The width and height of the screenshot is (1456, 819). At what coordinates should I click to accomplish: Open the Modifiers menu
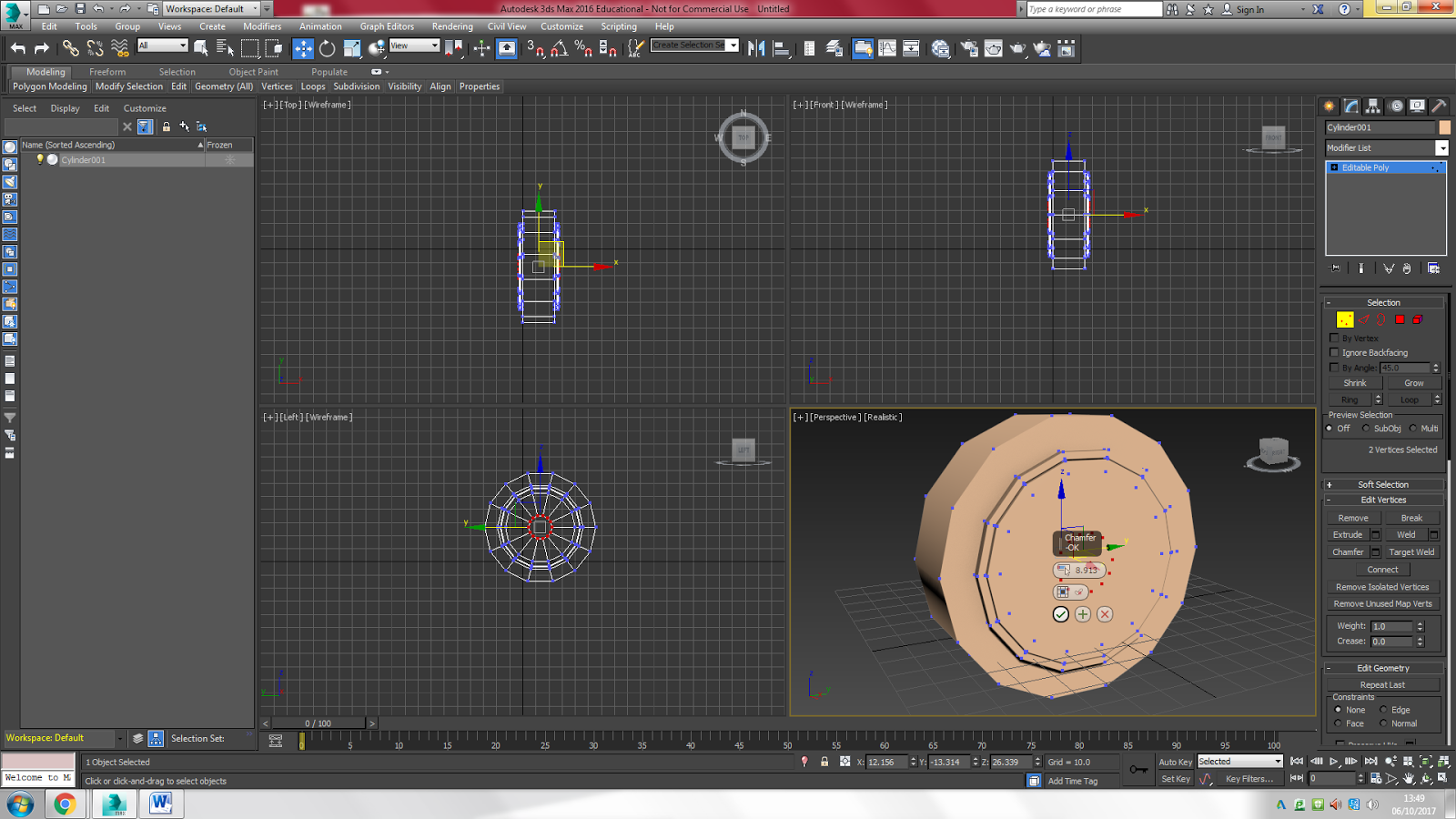[262, 26]
